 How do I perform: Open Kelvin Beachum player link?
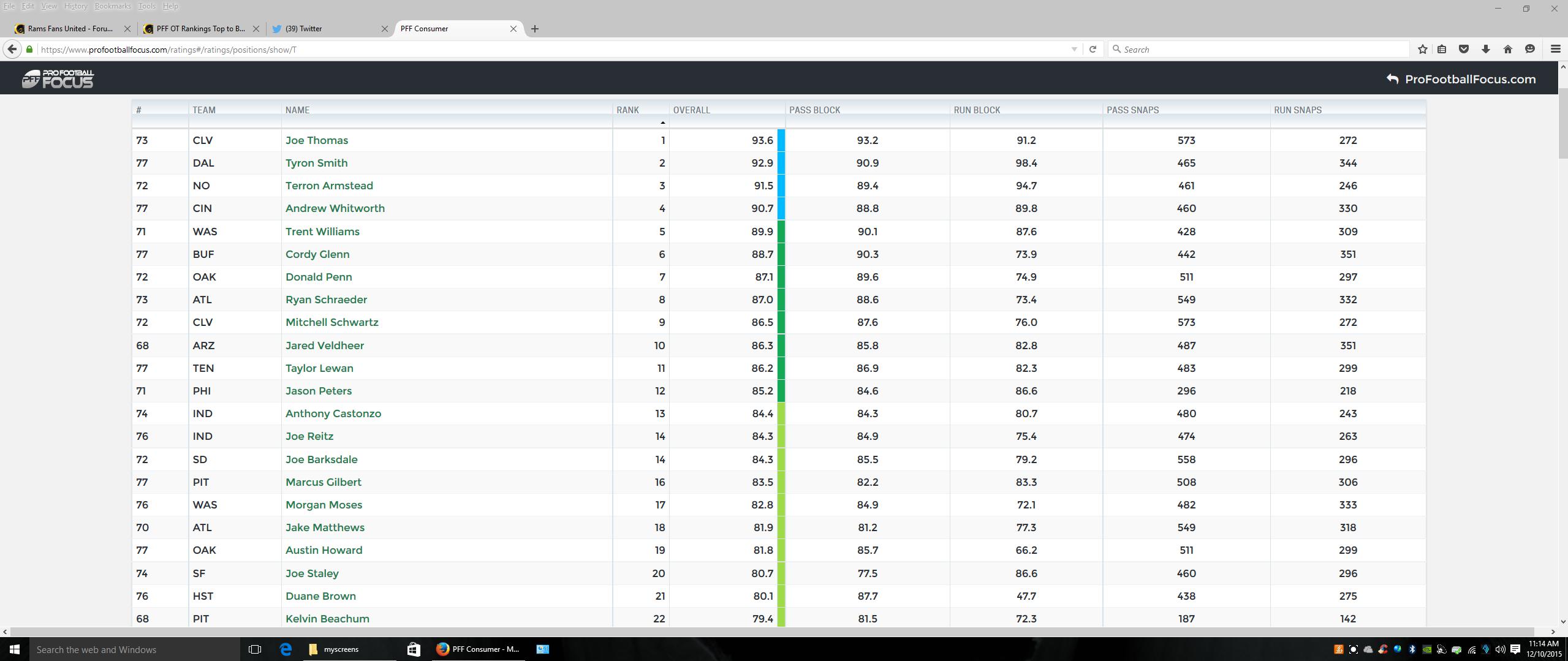(x=327, y=619)
